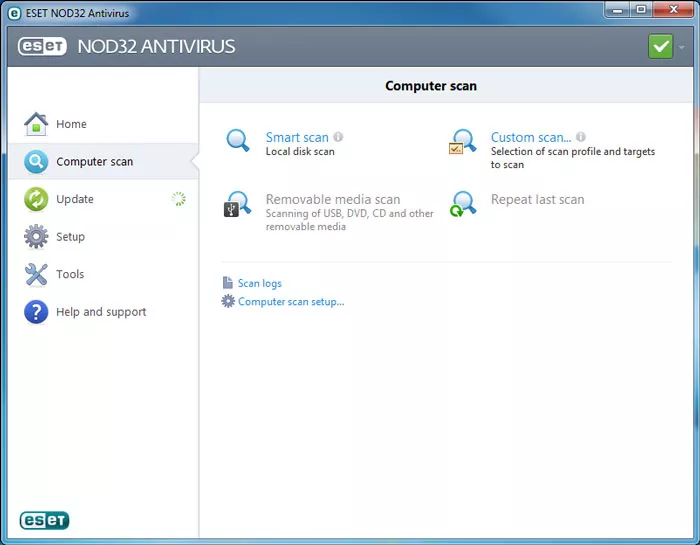Click the green Update arrows icon
The width and height of the screenshot is (700, 545).
click(x=36, y=199)
